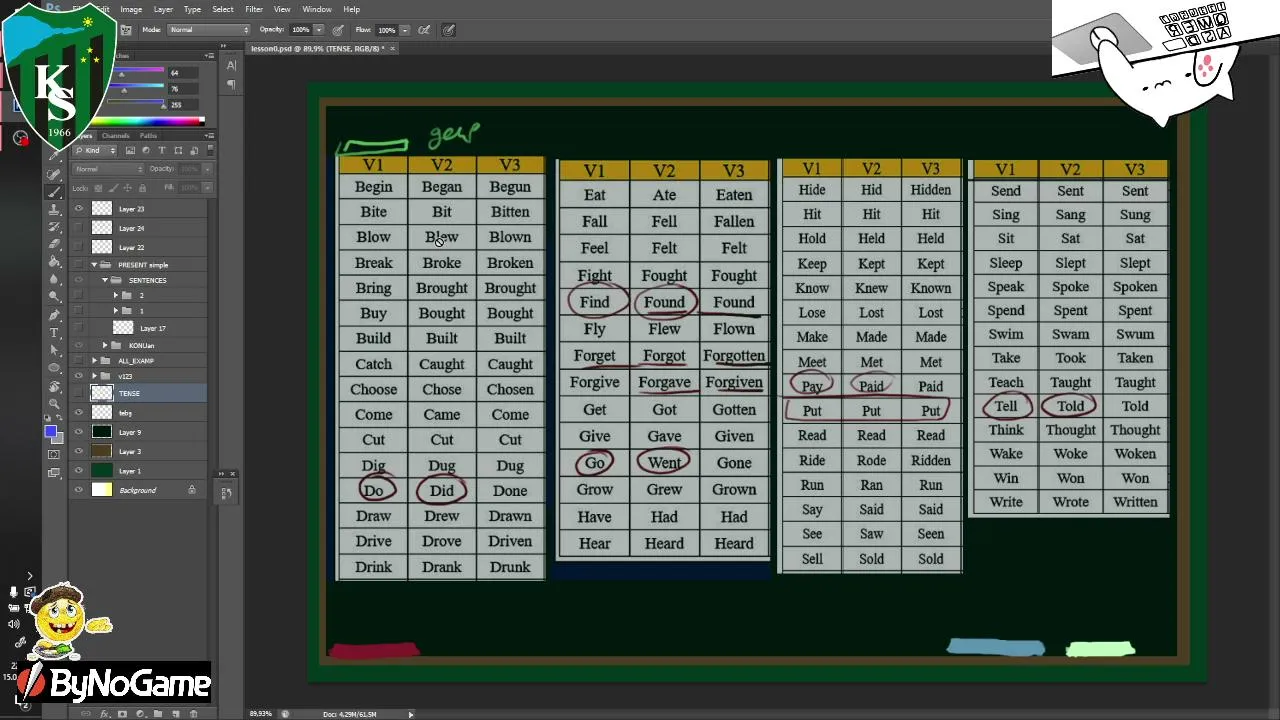This screenshot has width=1280, height=720.
Task: Delete the selected layer
Action: coord(193,714)
